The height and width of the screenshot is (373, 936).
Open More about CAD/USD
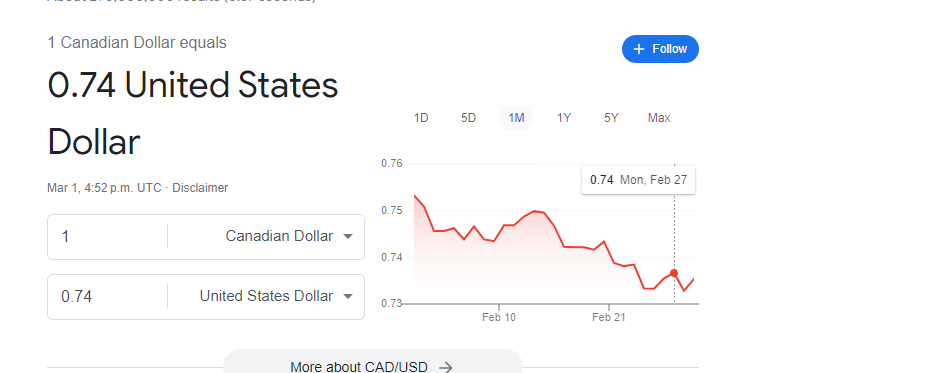coord(372,364)
